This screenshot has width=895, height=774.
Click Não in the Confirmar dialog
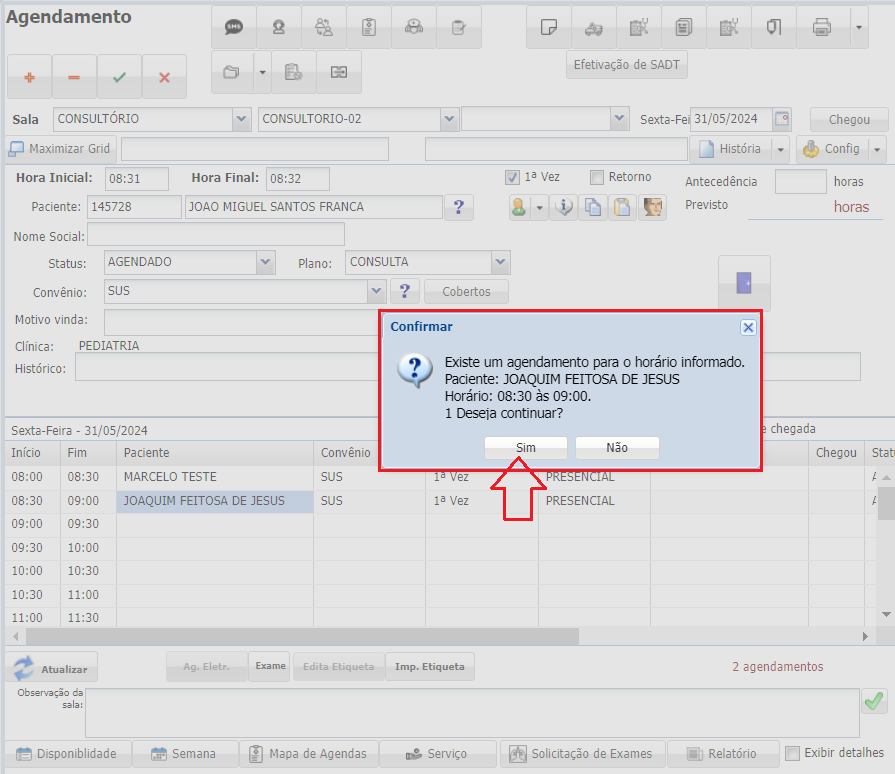pyautogui.click(x=617, y=448)
